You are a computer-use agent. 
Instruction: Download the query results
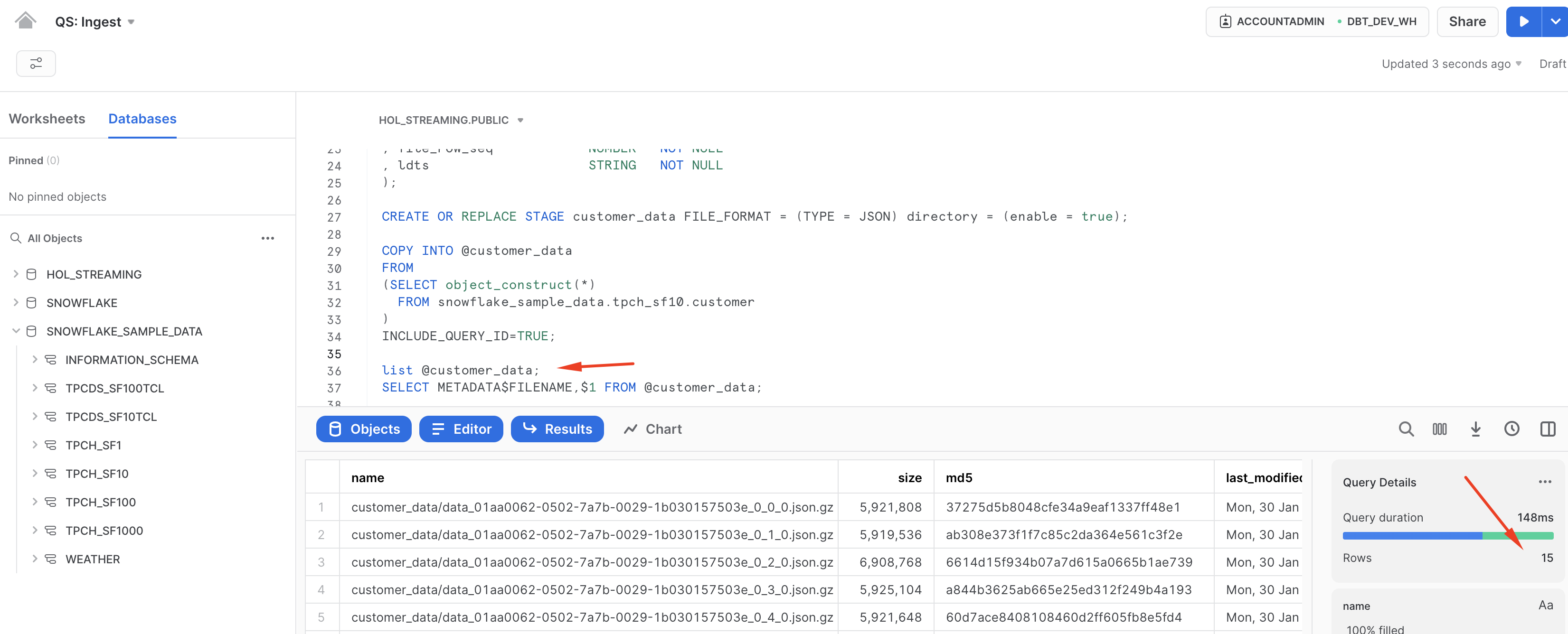(1475, 429)
